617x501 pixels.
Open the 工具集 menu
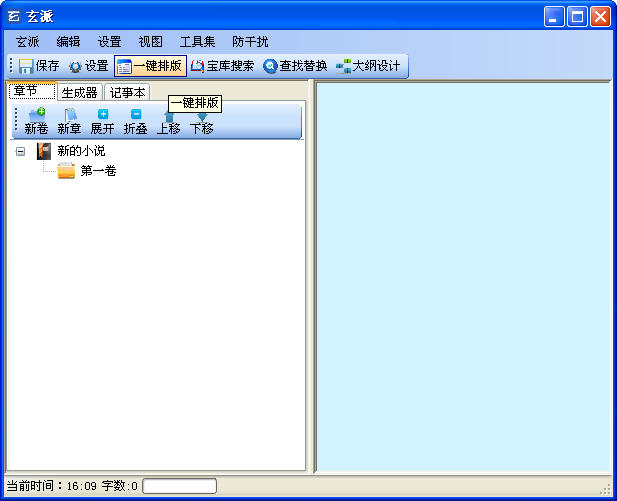pos(197,42)
